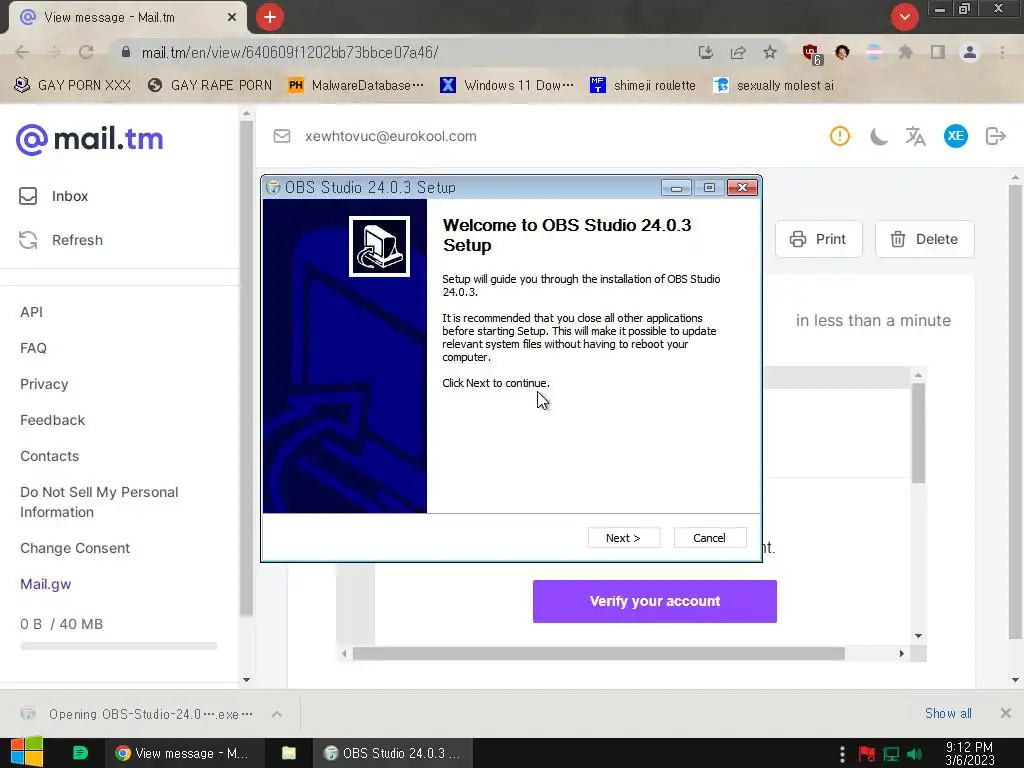
Task: Refresh the mailbox from the sidebar
Action: coord(77,240)
